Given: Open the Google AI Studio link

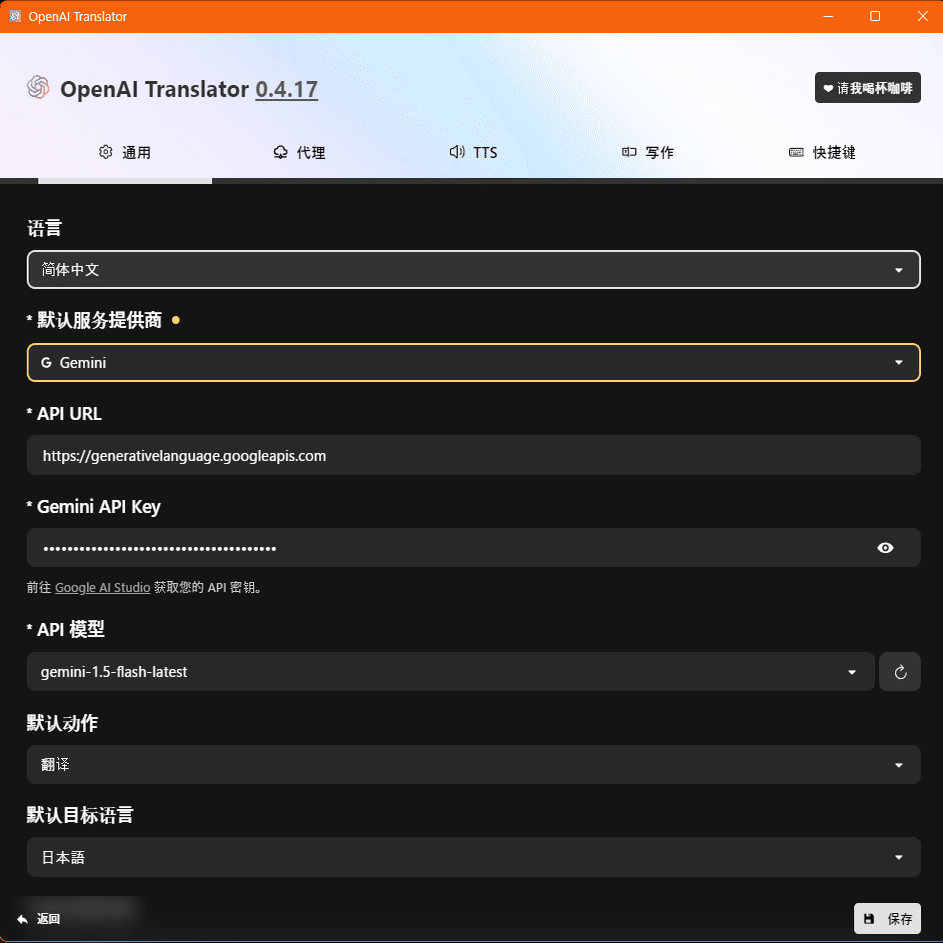Looking at the screenshot, I should coord(102,588).
